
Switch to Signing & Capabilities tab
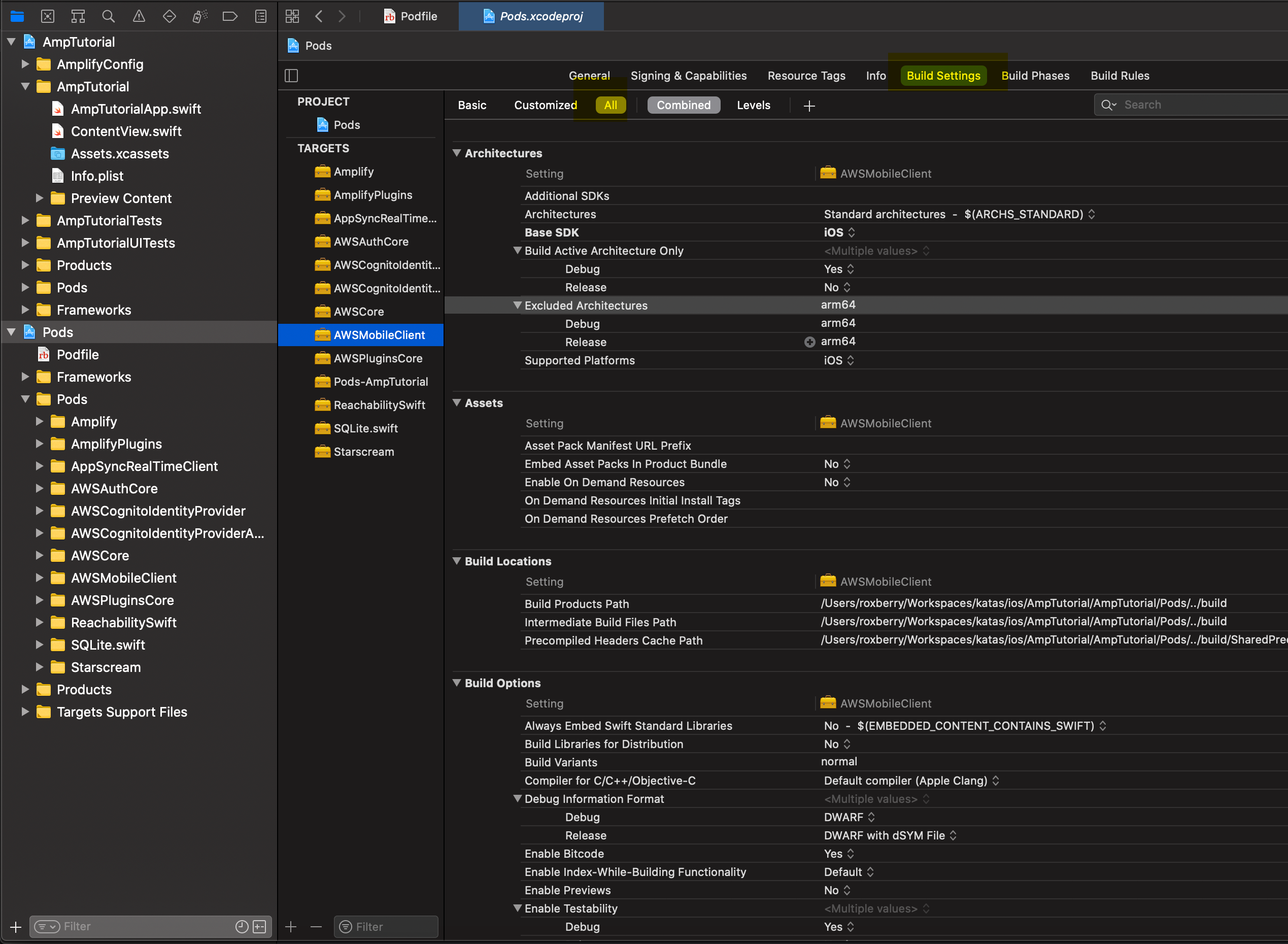[689, 76]
